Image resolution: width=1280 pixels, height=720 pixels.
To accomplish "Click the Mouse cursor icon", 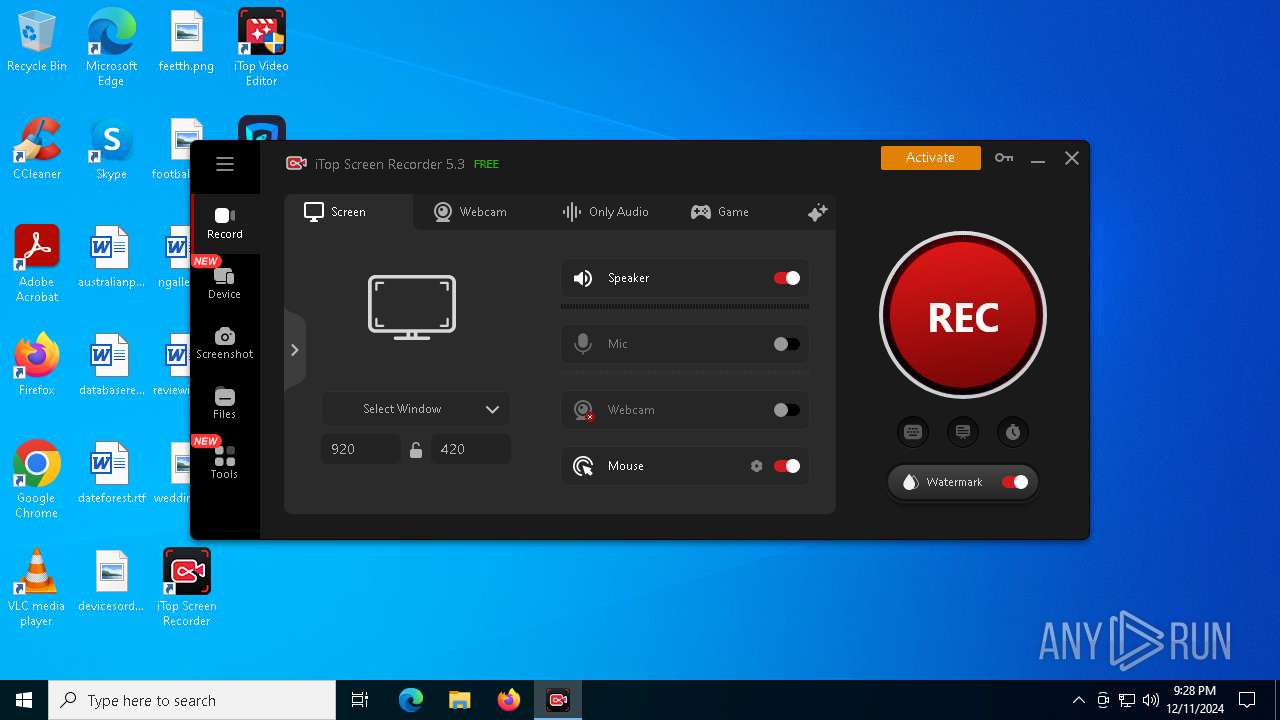I will [583, 466].
